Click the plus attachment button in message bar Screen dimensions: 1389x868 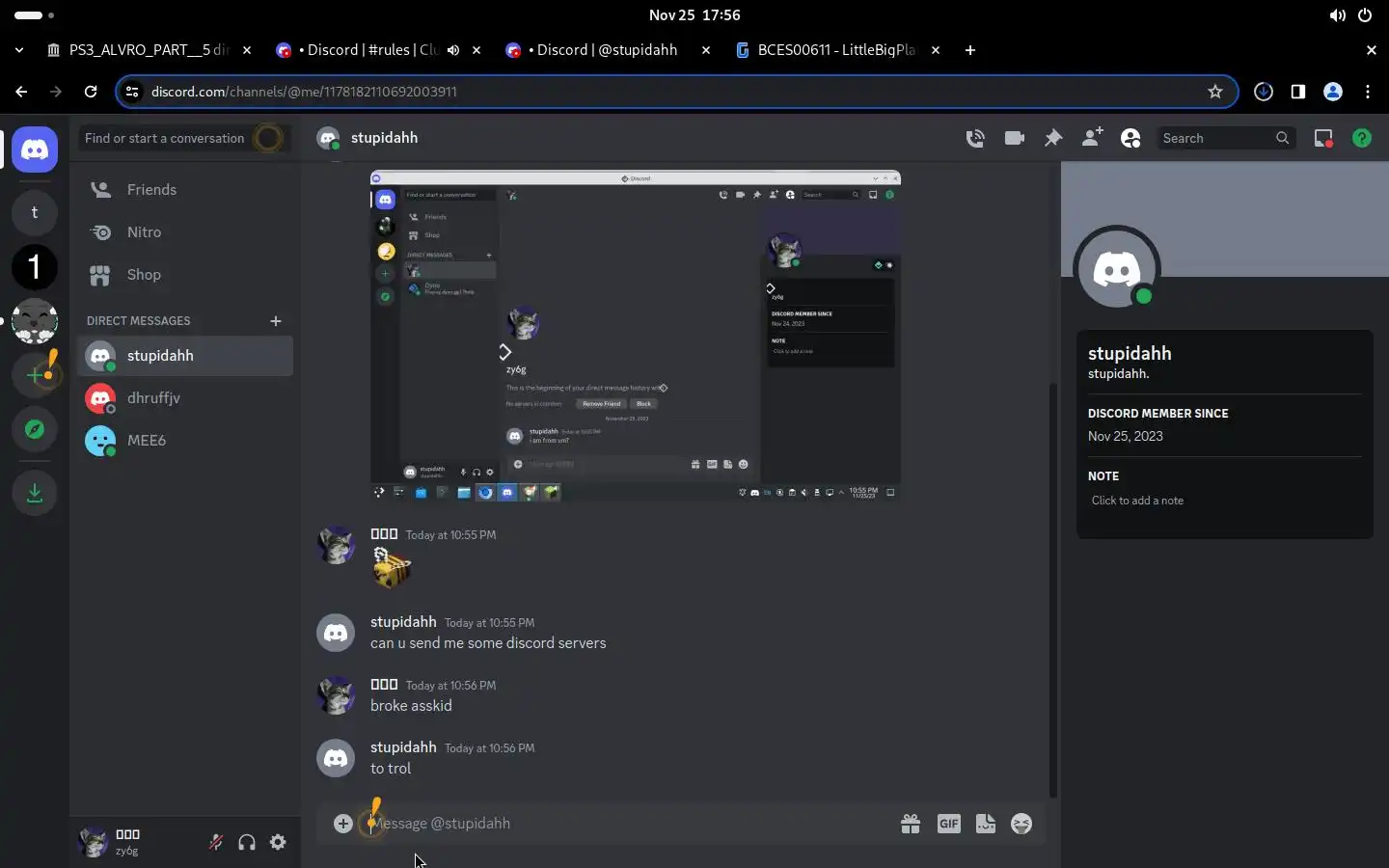point(342,823)
